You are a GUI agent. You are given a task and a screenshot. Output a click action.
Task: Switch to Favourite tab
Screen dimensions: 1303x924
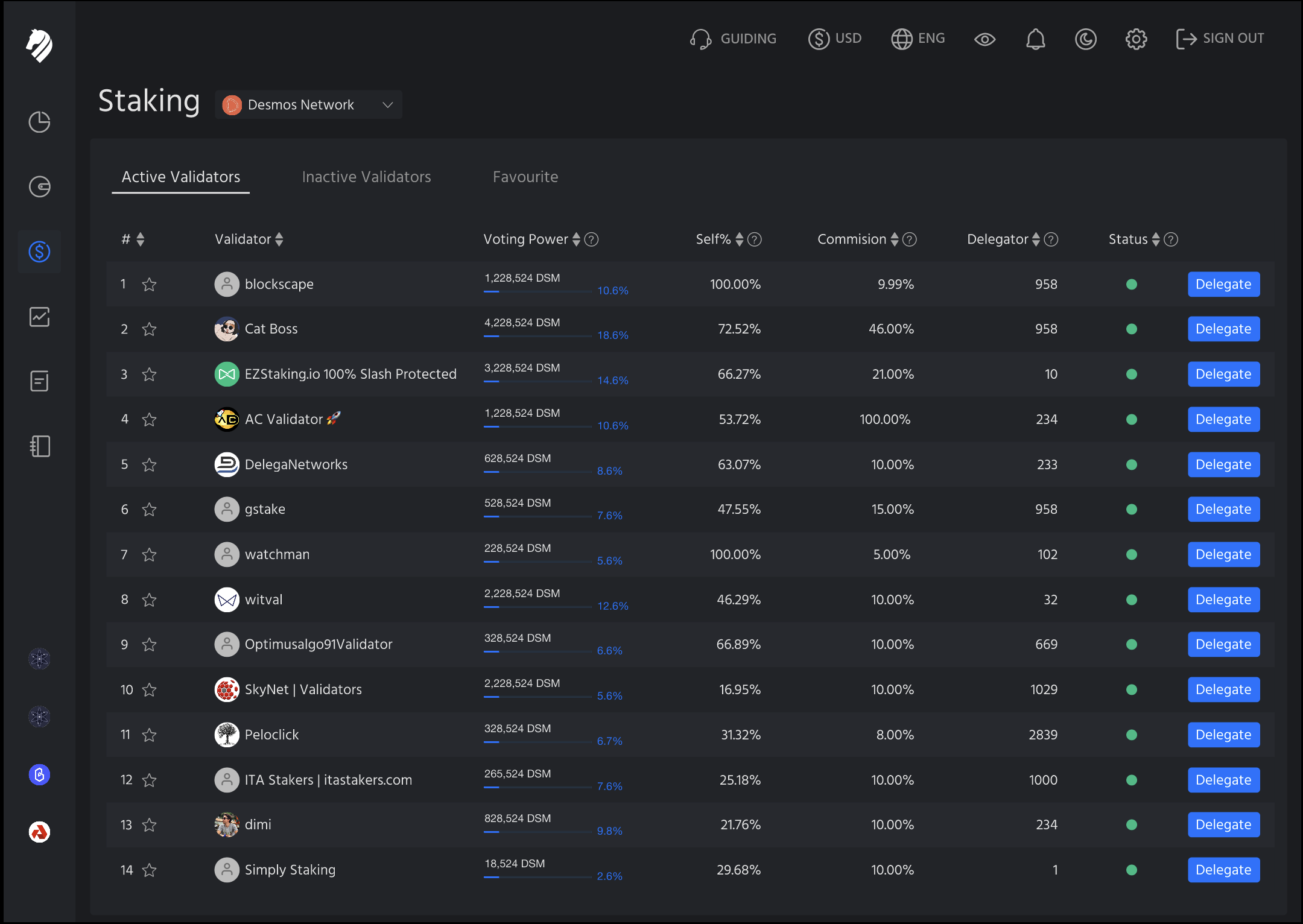(525, 177)
